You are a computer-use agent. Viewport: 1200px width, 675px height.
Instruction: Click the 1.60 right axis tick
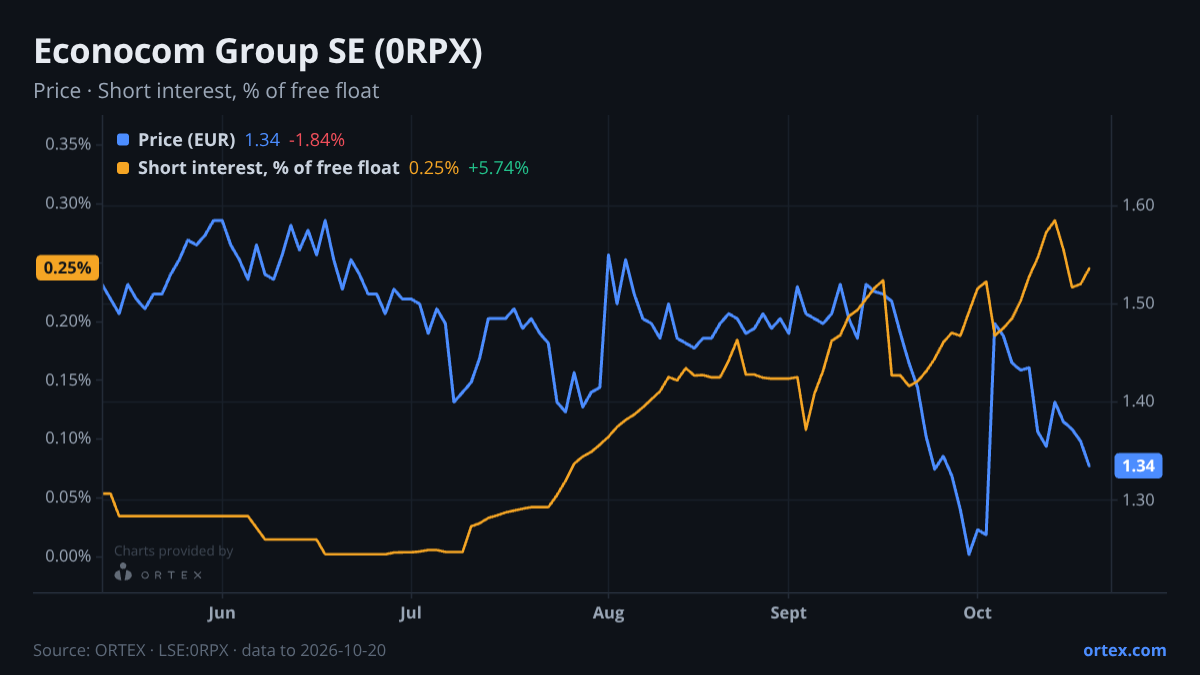(x=1138, y=205)
